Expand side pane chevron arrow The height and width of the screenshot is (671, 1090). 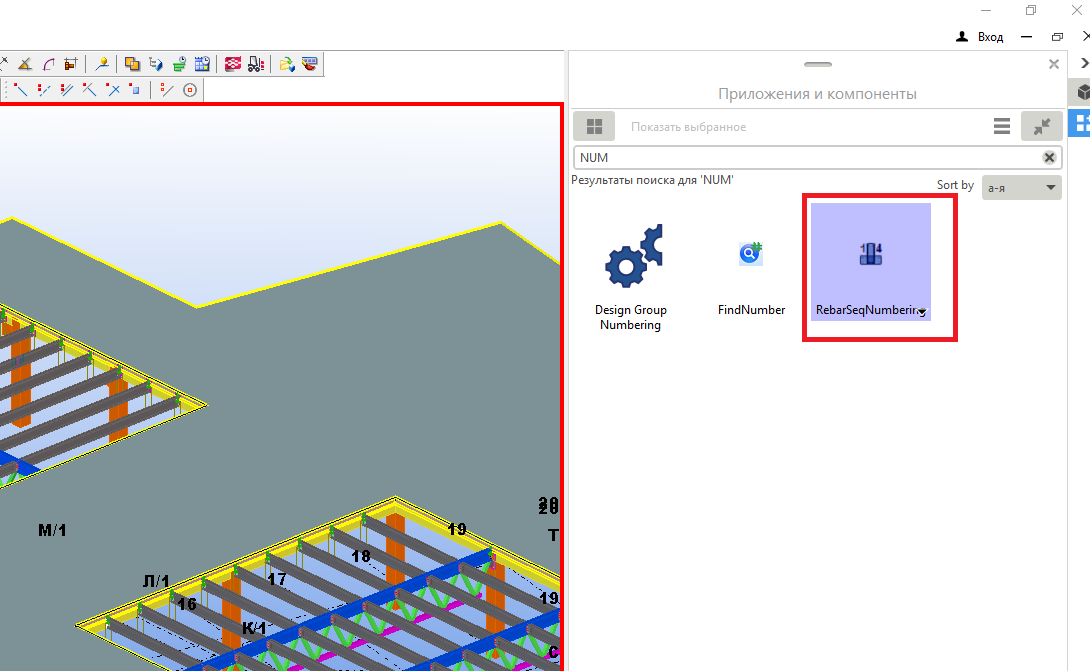coord(1084,63)
